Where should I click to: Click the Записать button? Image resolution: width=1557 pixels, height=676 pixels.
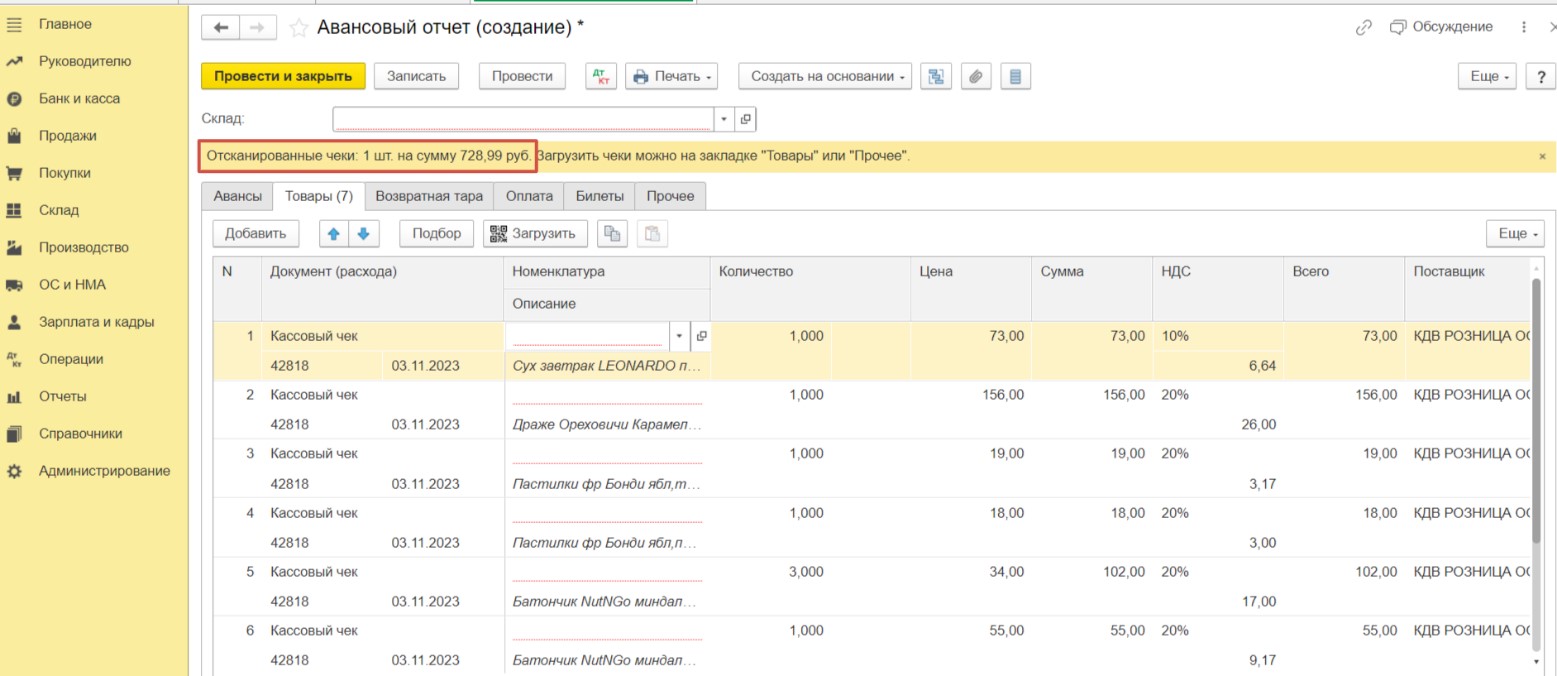[x=416, y=76]
